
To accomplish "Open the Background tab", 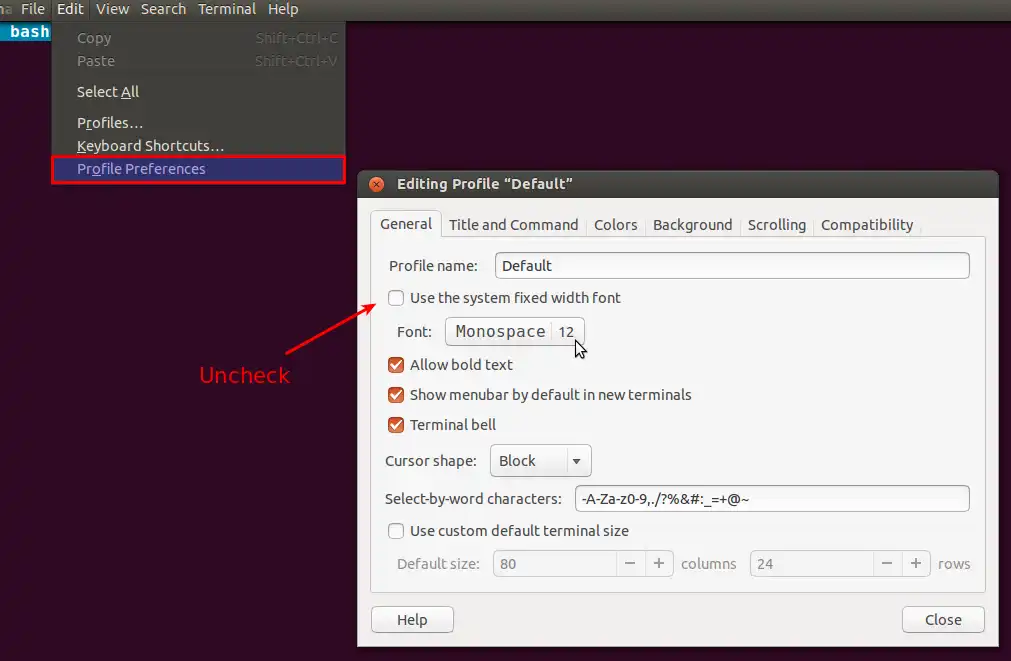I will point(692,224).
